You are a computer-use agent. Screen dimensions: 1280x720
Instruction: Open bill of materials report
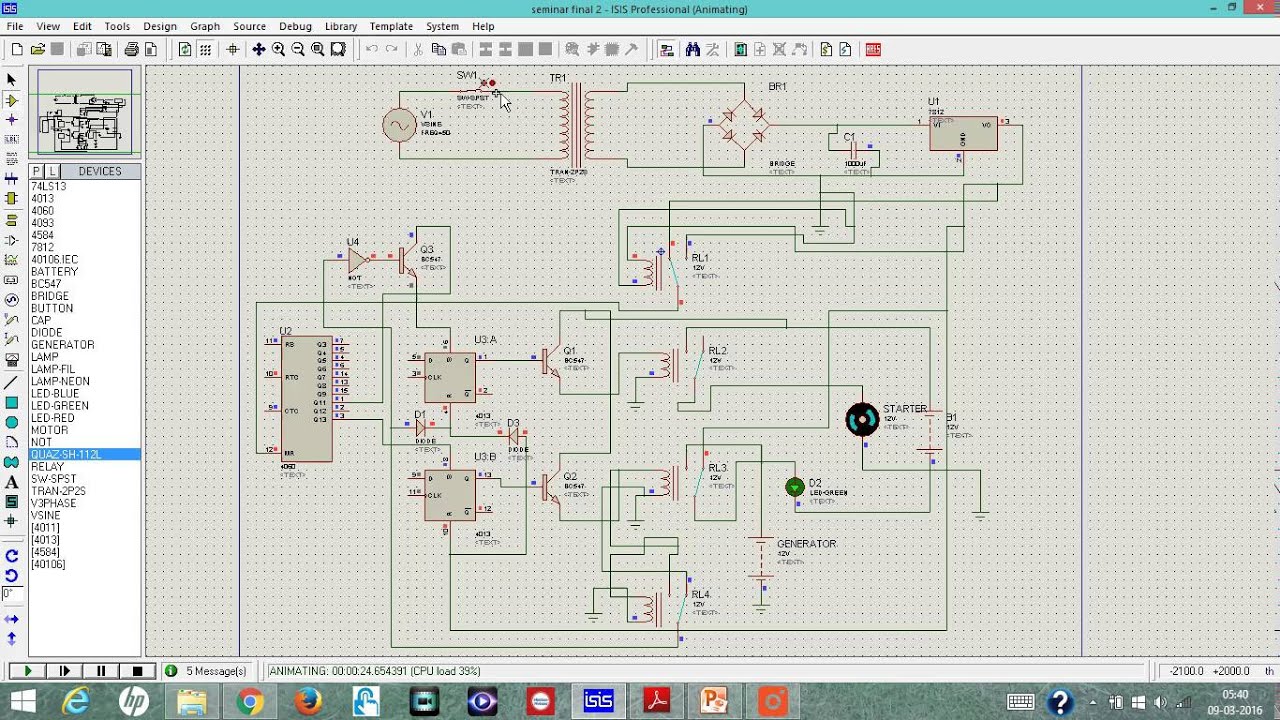click(826, 49)
